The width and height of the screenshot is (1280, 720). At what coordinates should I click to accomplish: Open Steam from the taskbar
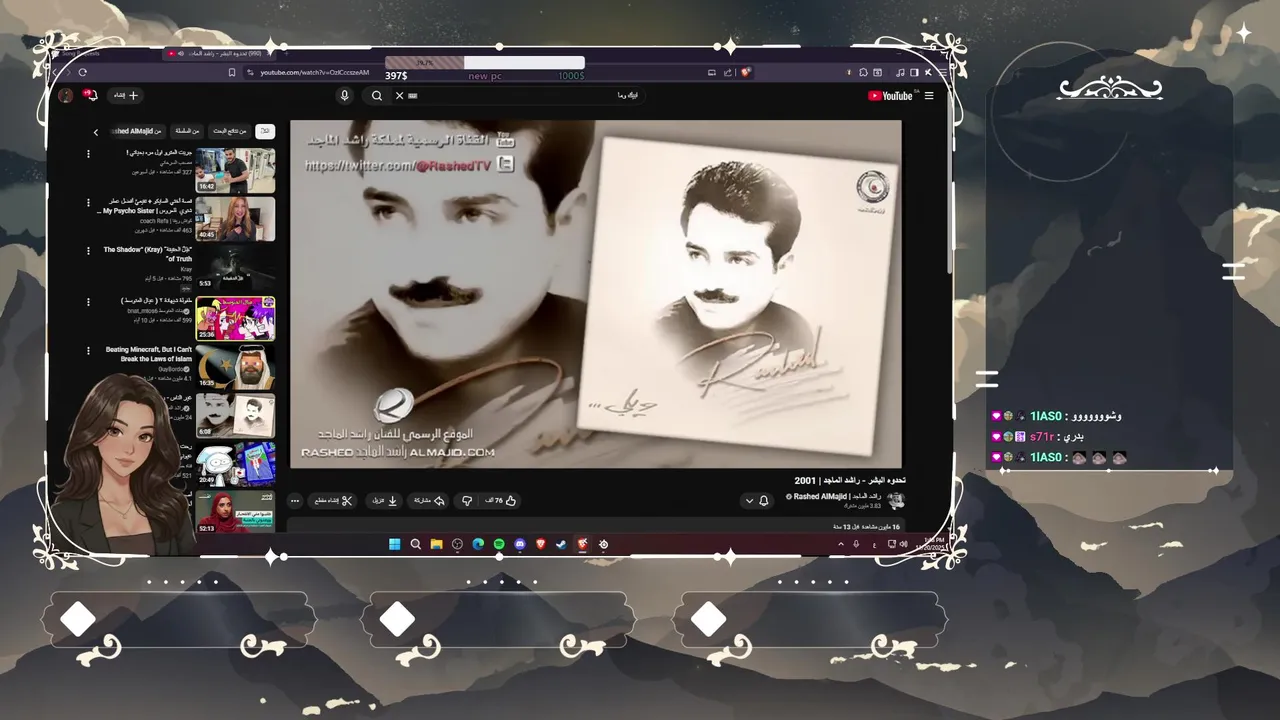(561, 544)
